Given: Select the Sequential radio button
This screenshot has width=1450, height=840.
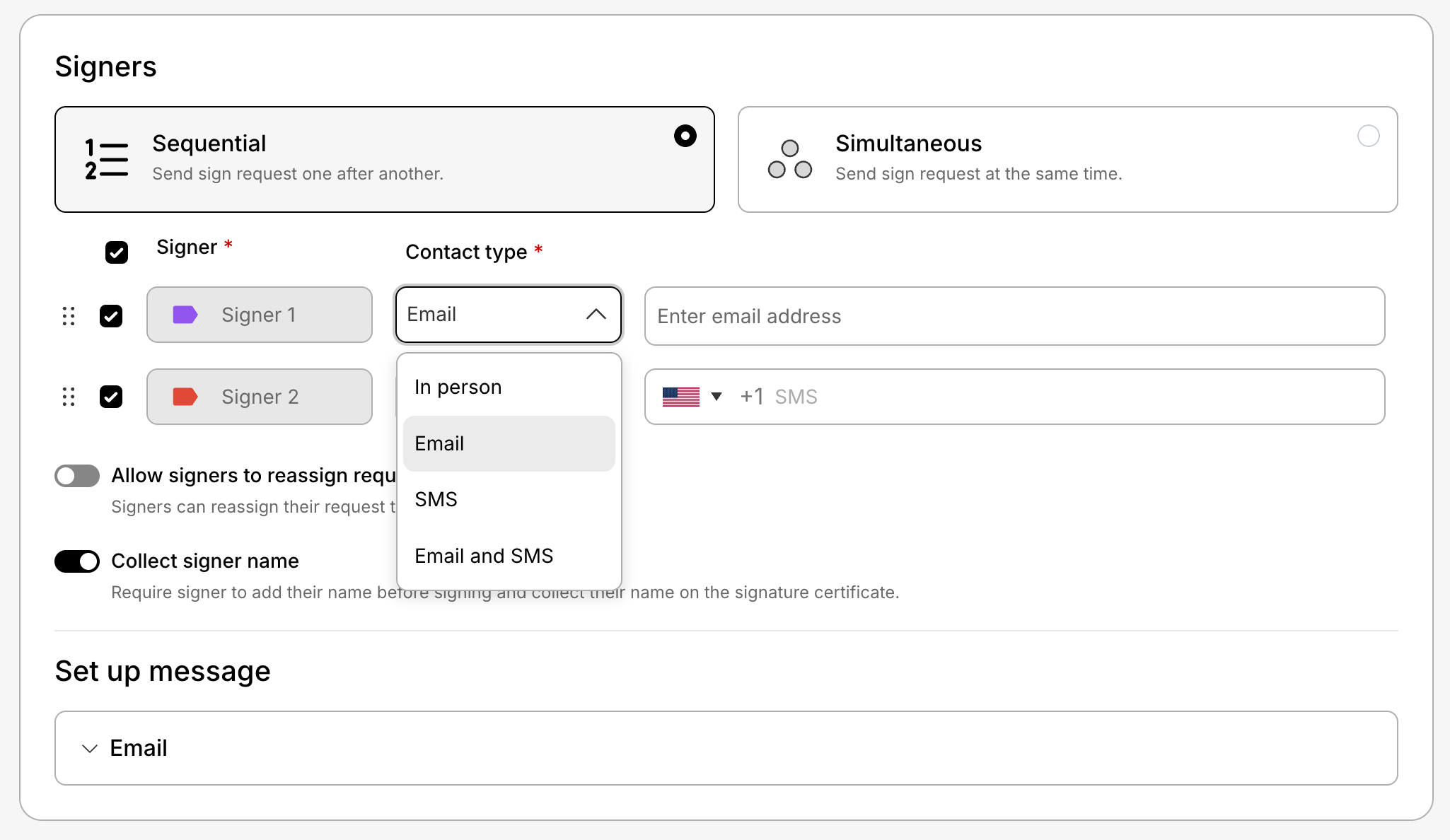Looking at the screenshot, I should 685,136.
